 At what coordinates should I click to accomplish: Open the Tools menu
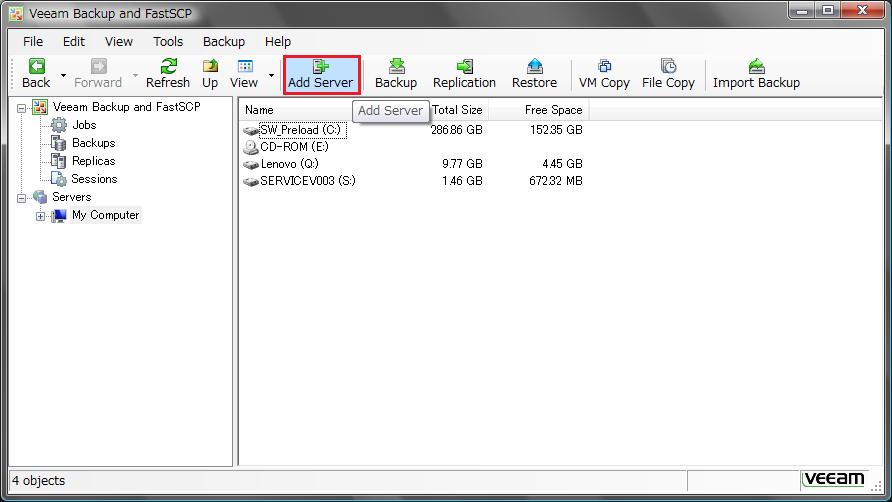(x=168, y=42)
